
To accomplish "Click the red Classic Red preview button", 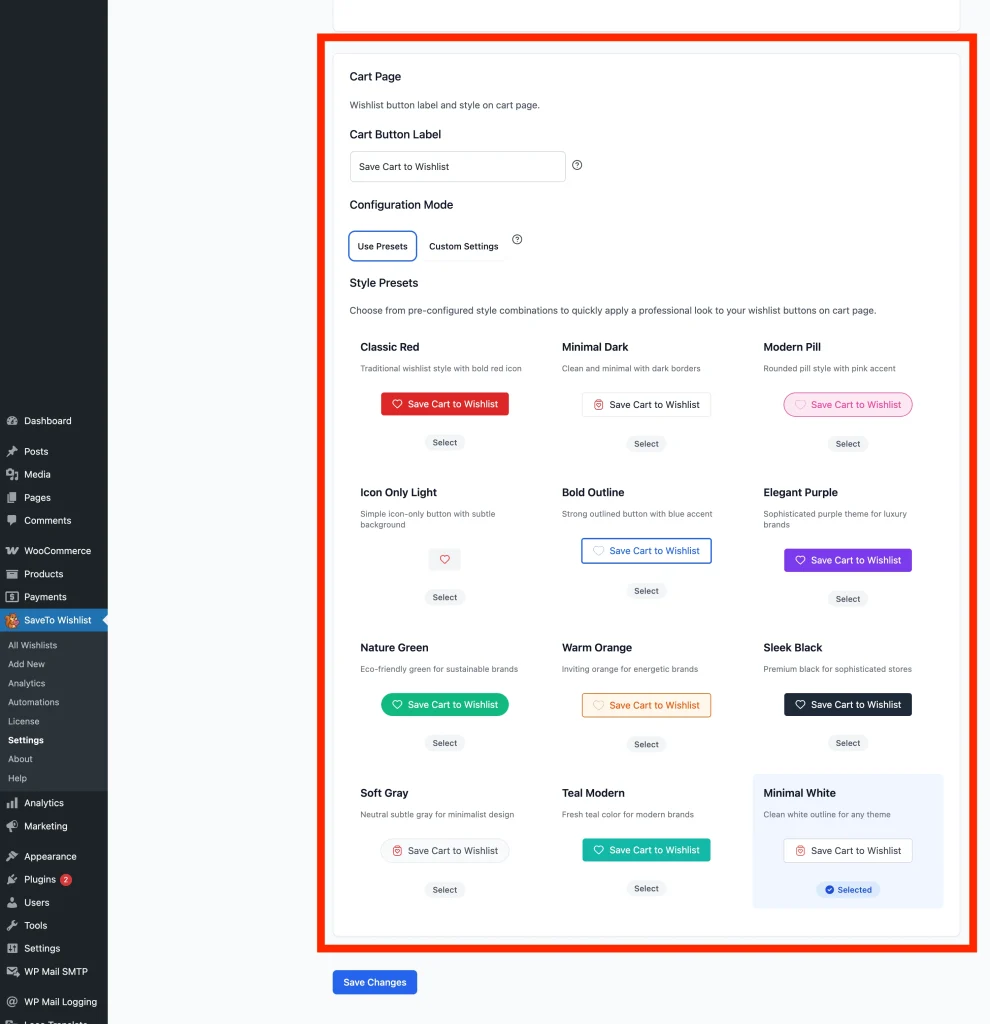I will 445,404.
